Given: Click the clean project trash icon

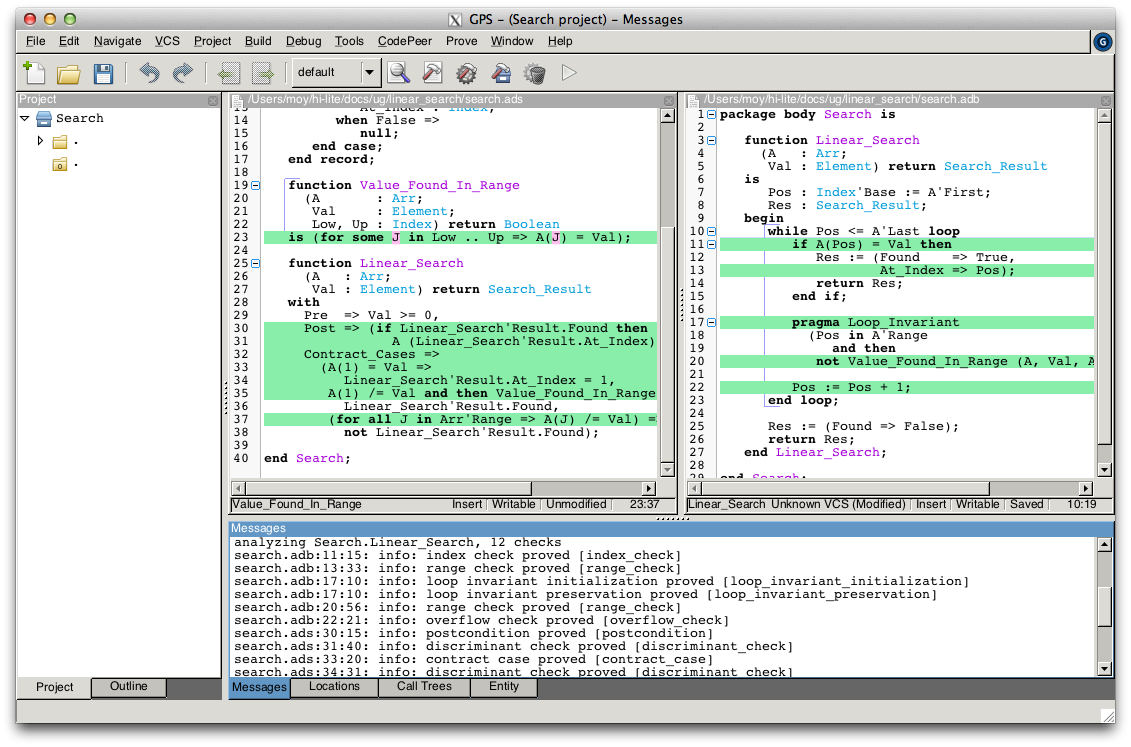Looking at the screenshot, I should click(534, 73).
